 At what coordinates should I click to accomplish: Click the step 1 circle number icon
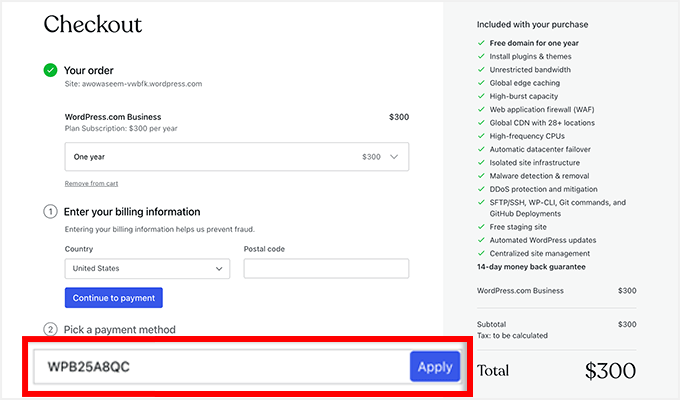[x=50, y=212]
